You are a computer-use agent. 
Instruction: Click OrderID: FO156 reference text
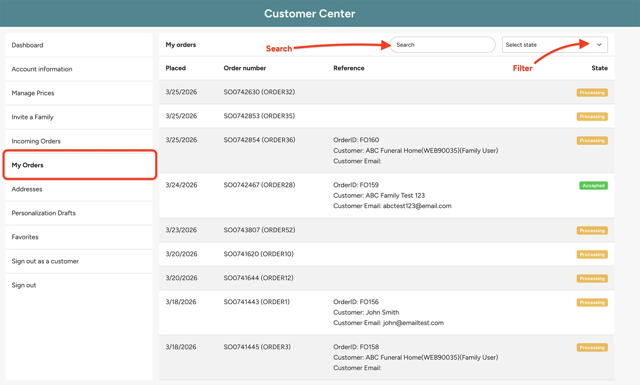tap(356, 302)
